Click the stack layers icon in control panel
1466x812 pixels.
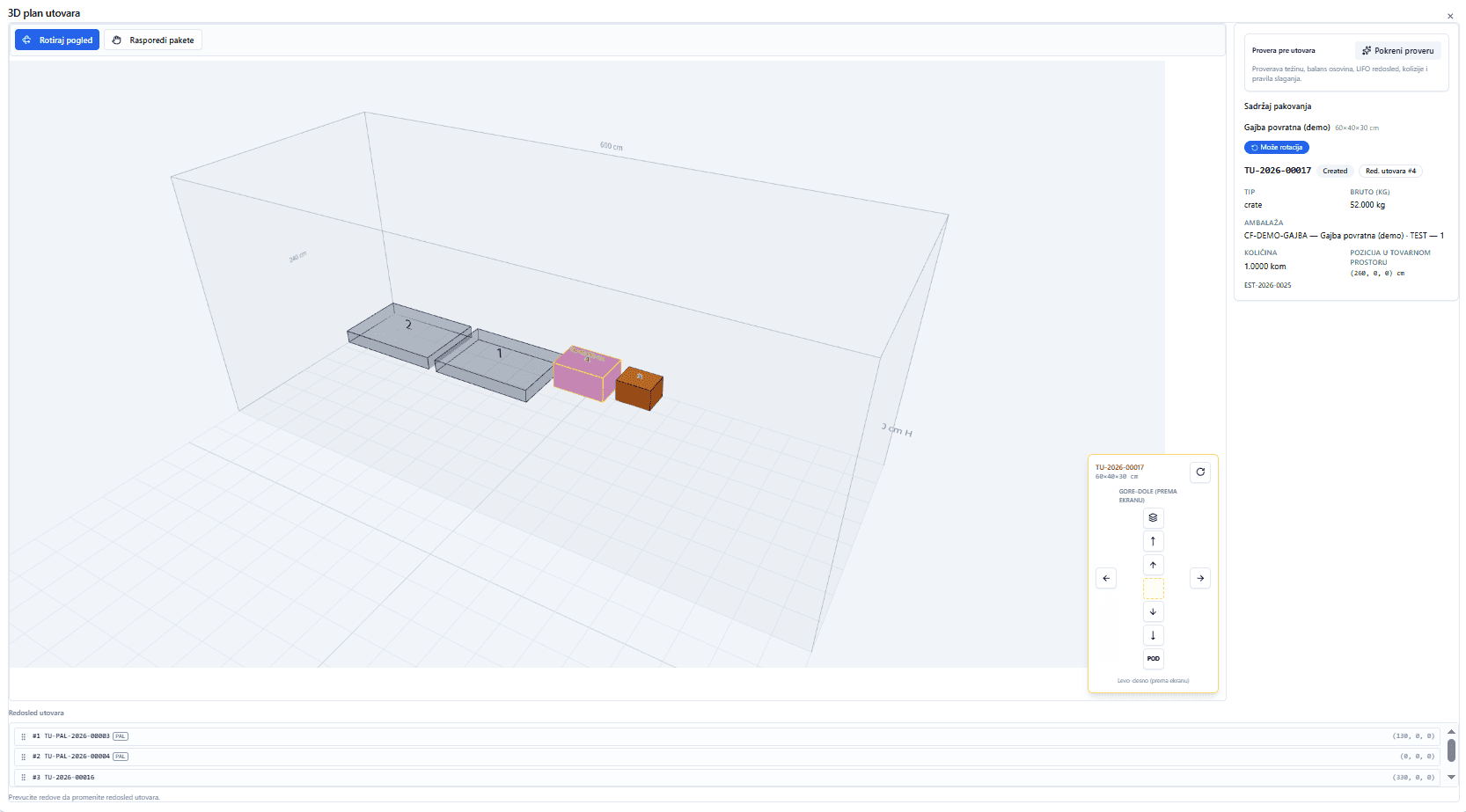coord(1153,517)
